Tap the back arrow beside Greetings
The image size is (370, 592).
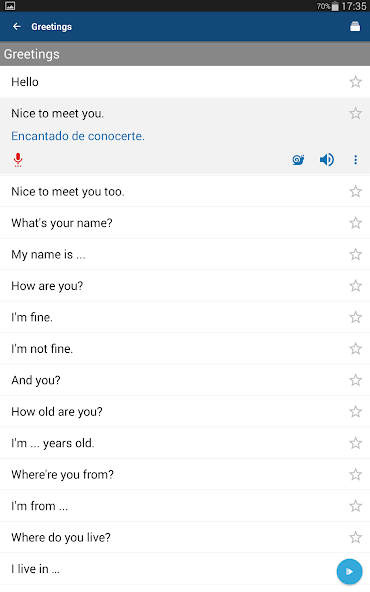tap(17, 26)
